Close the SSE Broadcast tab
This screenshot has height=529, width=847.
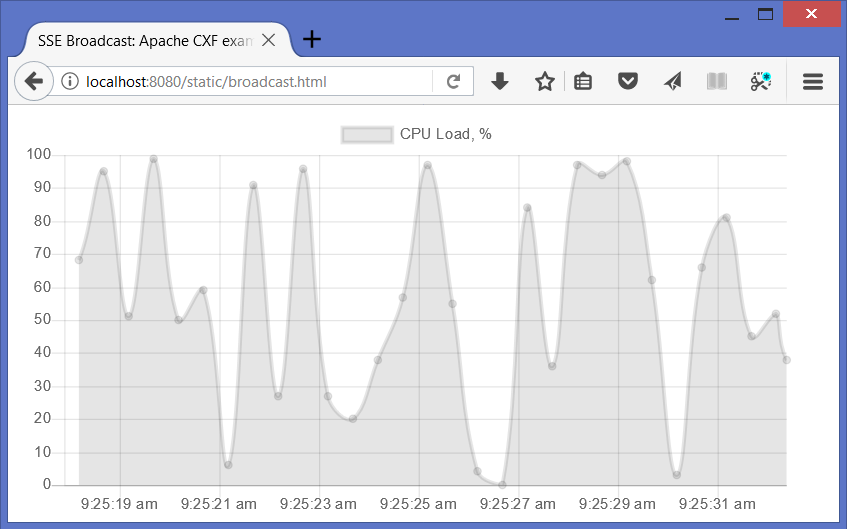[268, 40]
